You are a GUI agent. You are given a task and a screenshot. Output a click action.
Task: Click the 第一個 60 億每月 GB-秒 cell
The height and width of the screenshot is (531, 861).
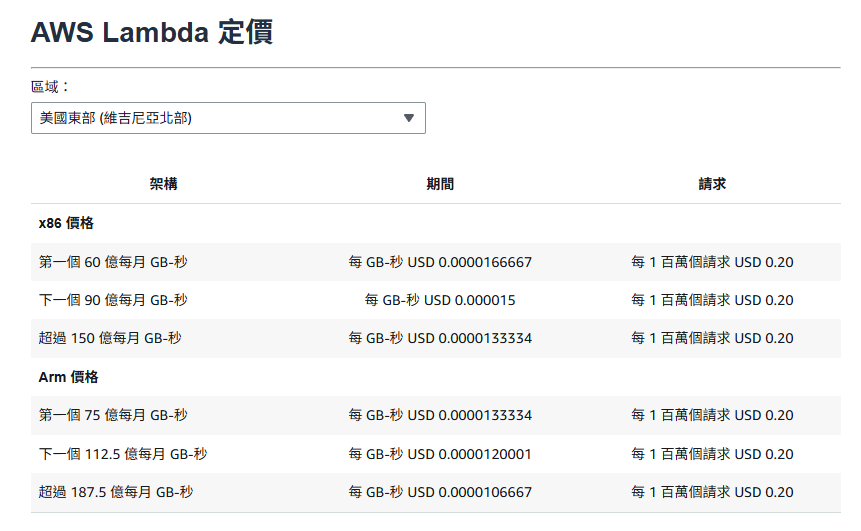[x=113, y=262]
